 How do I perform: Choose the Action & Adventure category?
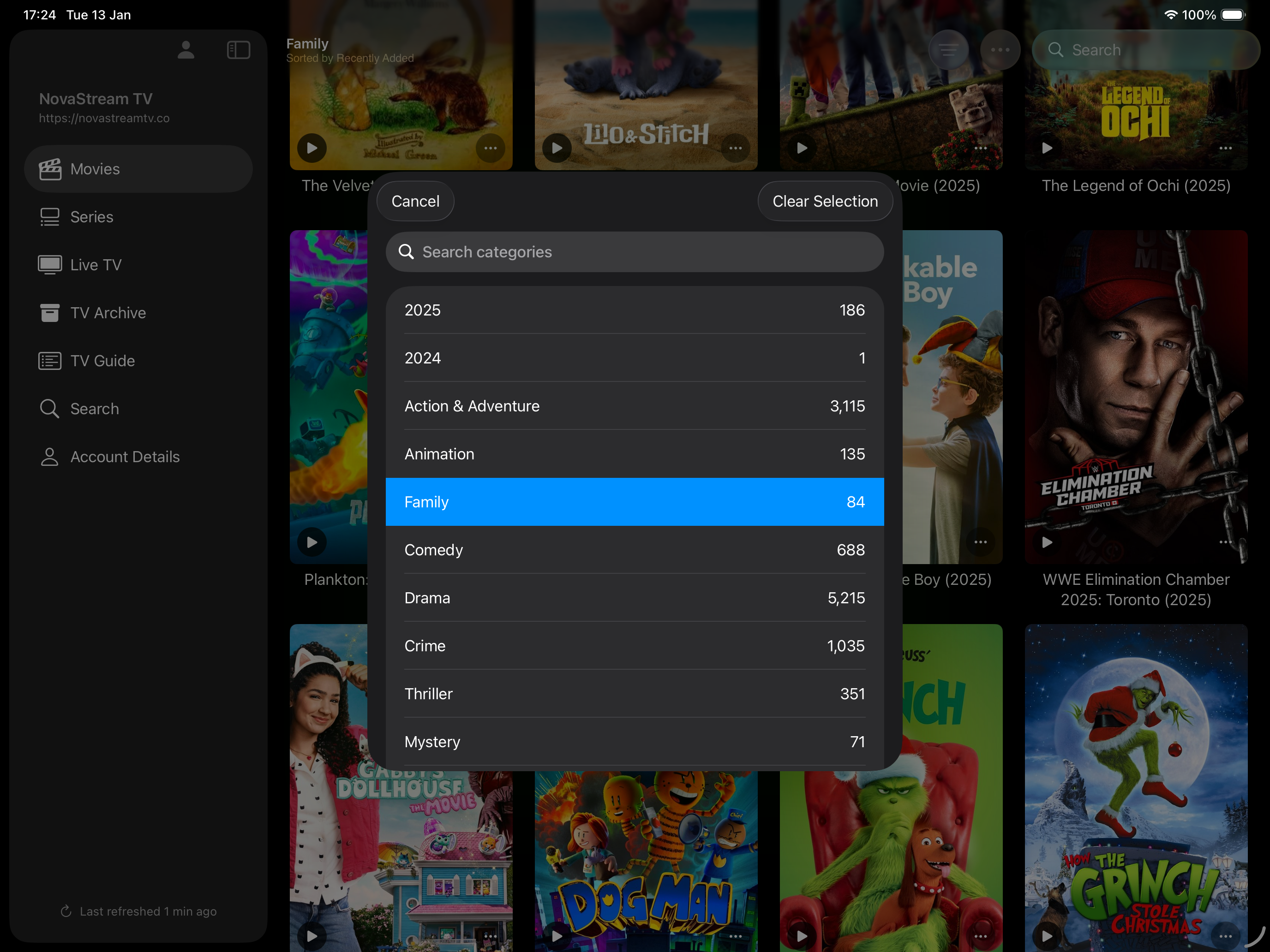click(635, 406)
